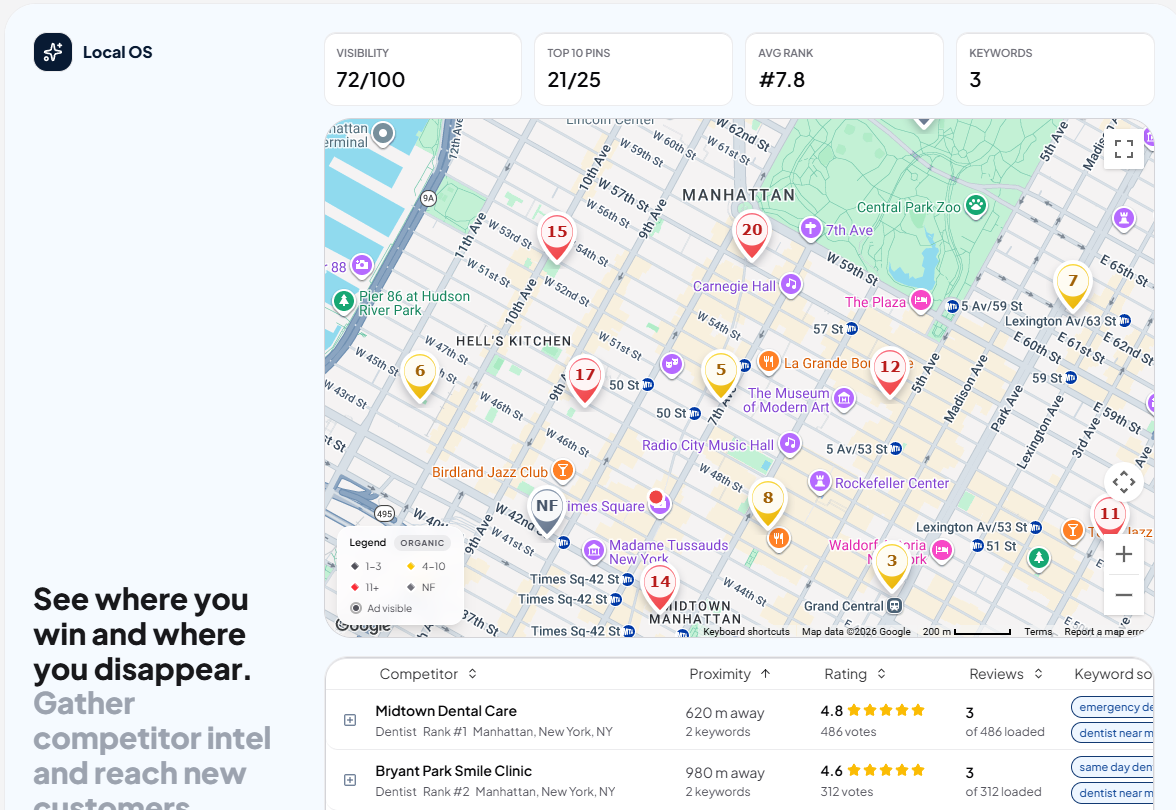The image size is (1176, 810).
Task: Select the rank 14 red map pin
Action: [x=660, y=587]
